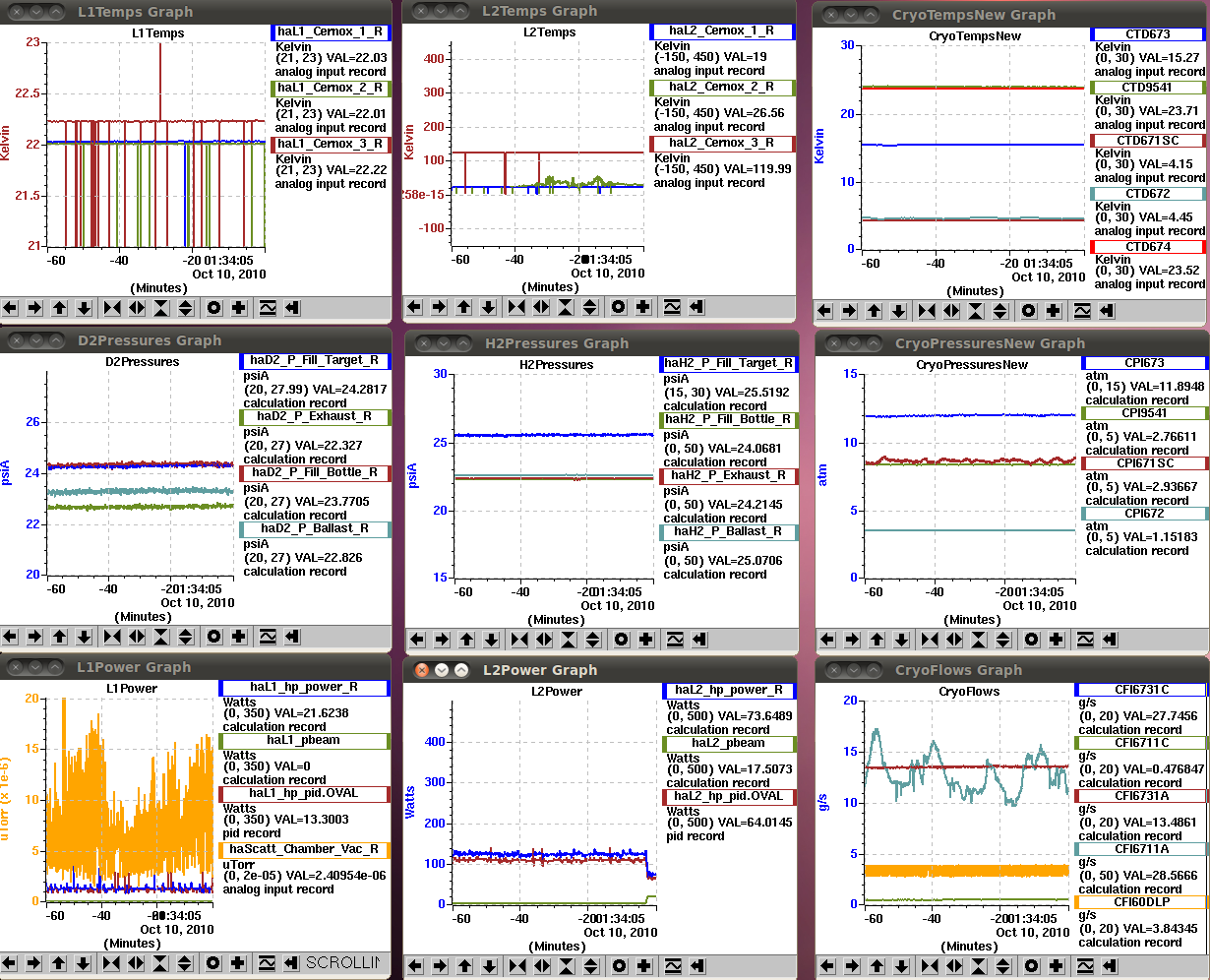Viewport: 1210px width, 980px height.
Task: Click the waveform icon in L1Power Graph toolbar
Action: [268, 962]
